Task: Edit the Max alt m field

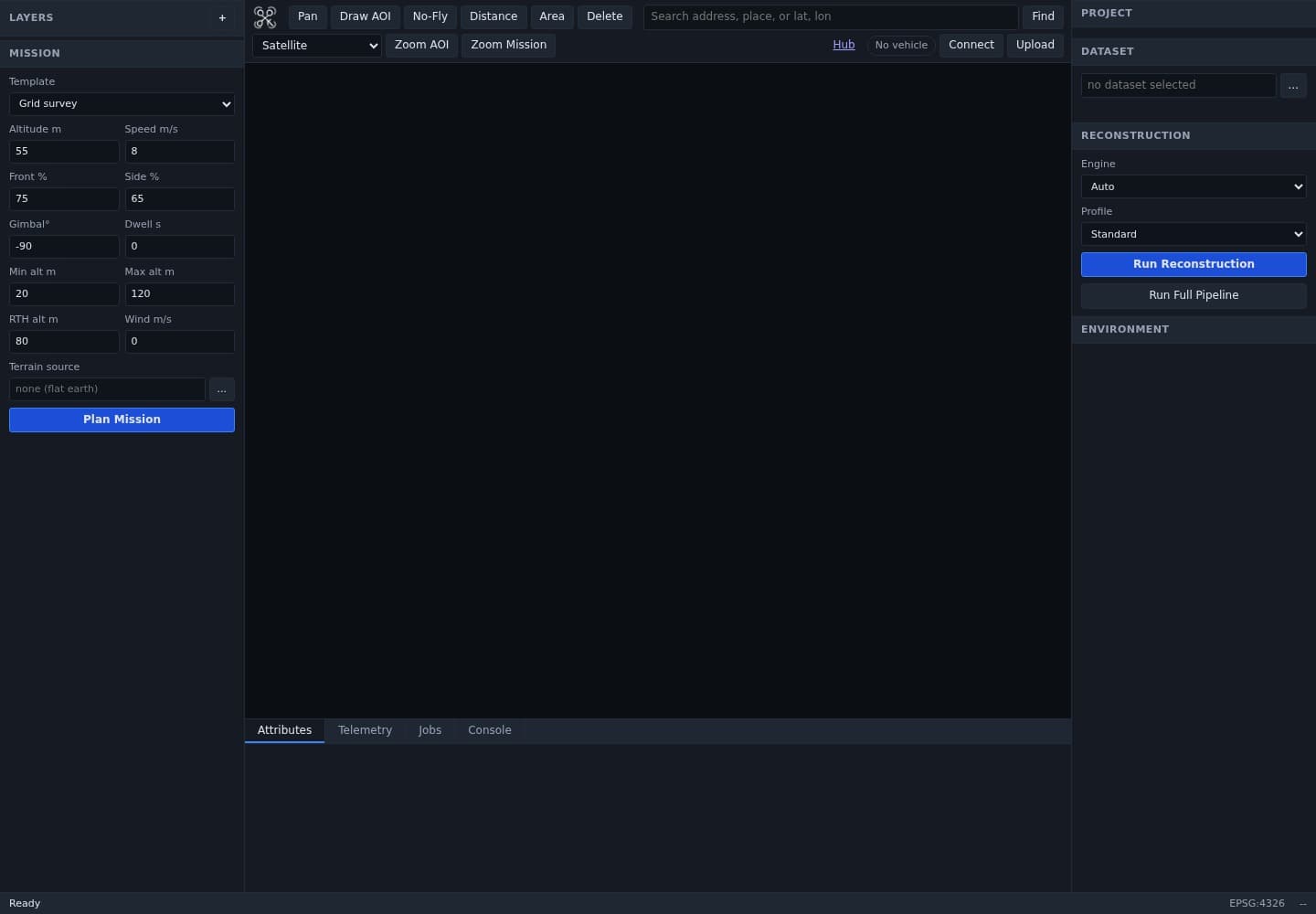Action: pyautogui.click(x=180, y=294)
